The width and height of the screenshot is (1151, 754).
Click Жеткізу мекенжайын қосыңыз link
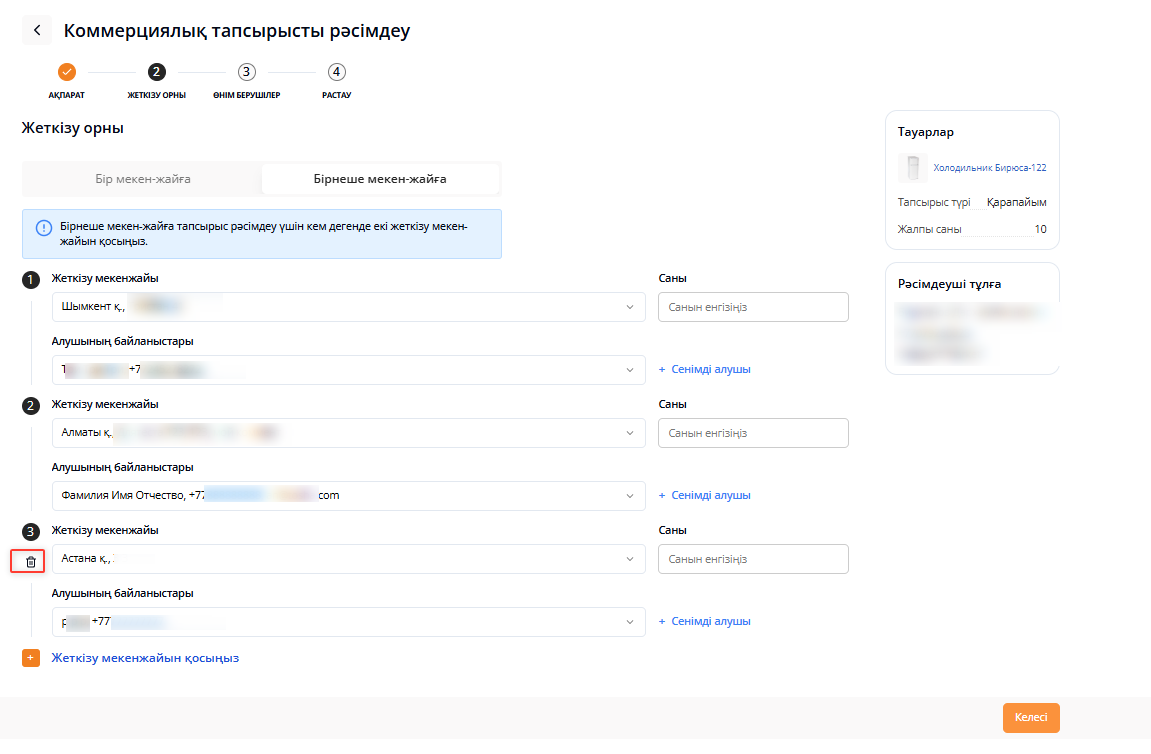click(145, 658)
